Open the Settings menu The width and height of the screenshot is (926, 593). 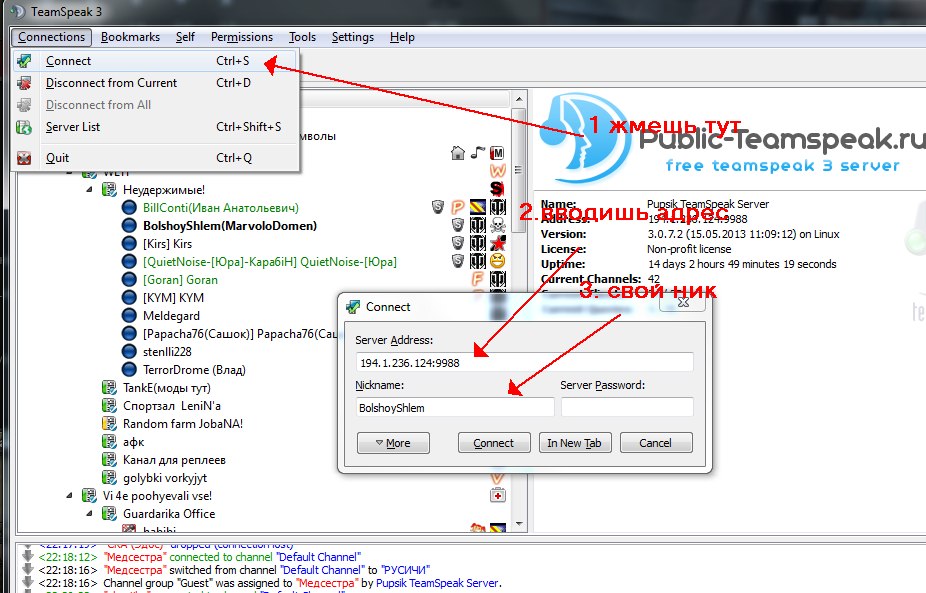click(353, 37)
